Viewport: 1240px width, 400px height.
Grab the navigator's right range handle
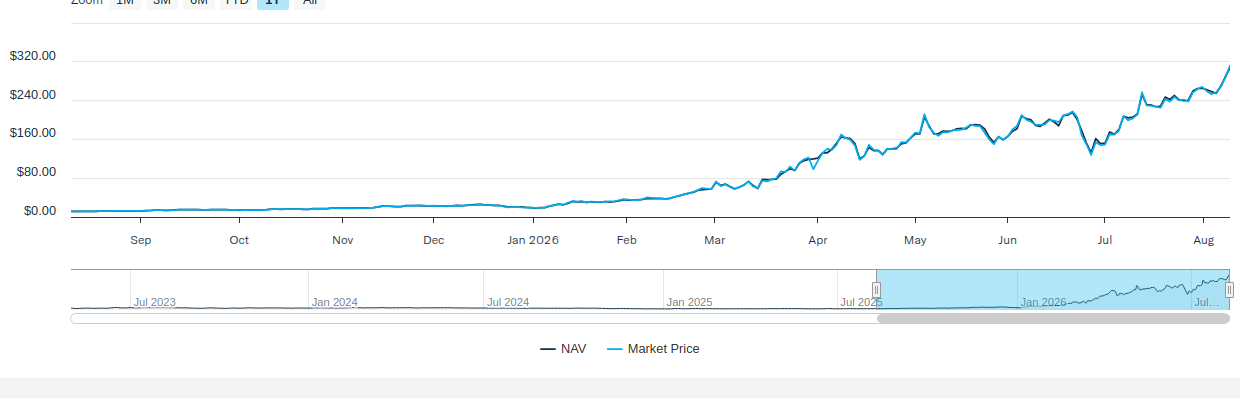(x=1229, y=290)
